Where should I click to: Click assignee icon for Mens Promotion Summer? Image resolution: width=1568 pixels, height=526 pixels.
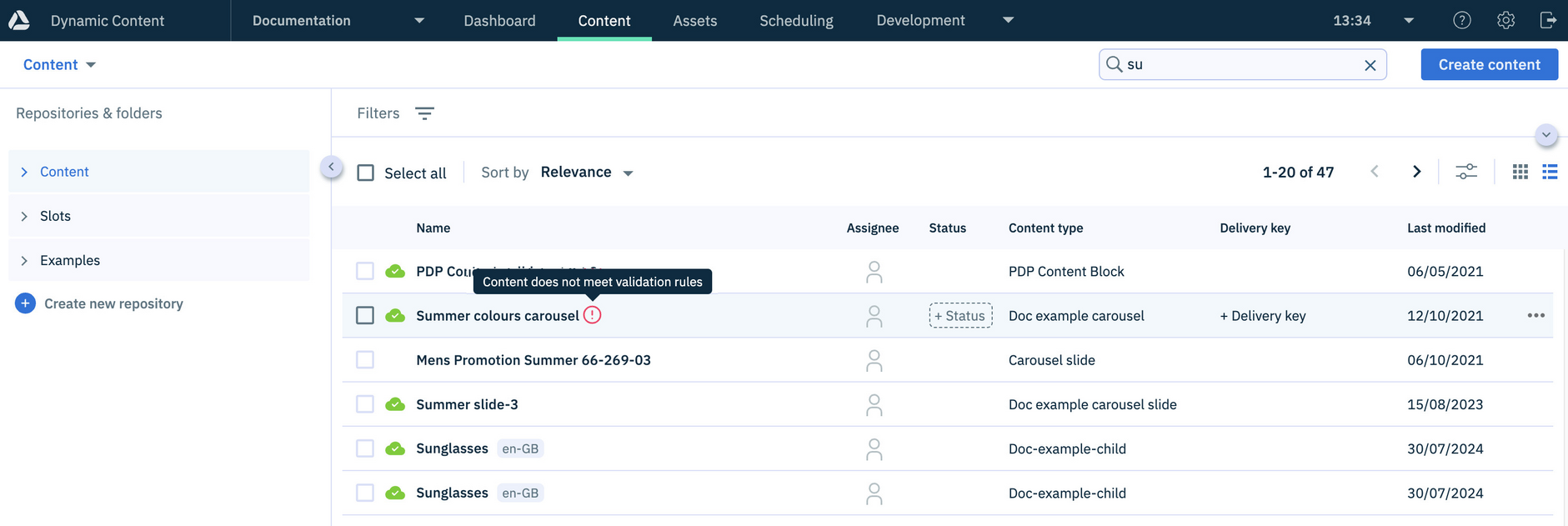click(x=874, y=360)
